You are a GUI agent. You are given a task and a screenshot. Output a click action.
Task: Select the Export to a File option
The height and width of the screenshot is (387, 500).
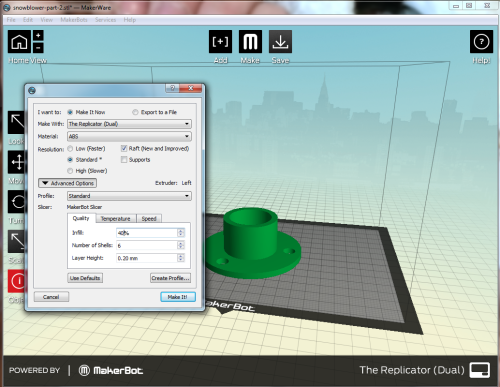coord(135,112)
